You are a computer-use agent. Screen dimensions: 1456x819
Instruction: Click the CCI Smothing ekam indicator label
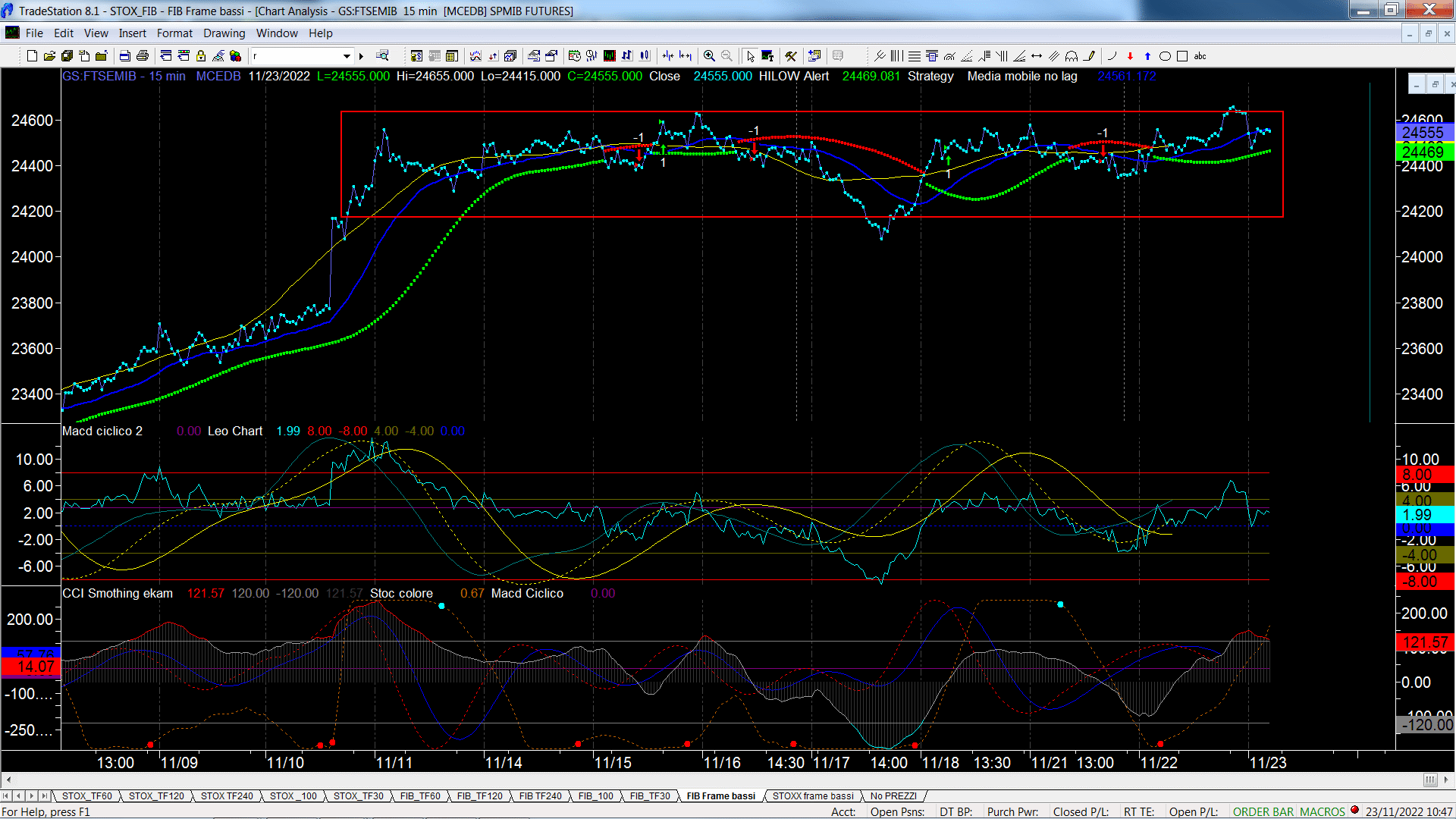point(118,593)
